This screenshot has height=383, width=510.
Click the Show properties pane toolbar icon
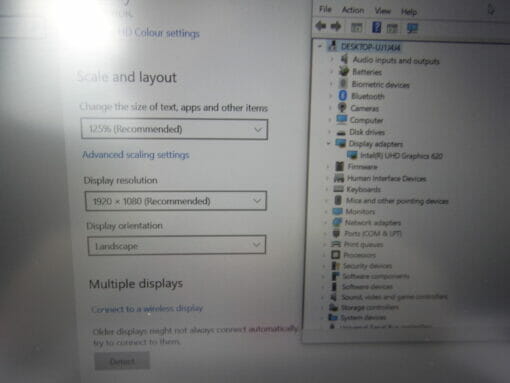[357, 27]
